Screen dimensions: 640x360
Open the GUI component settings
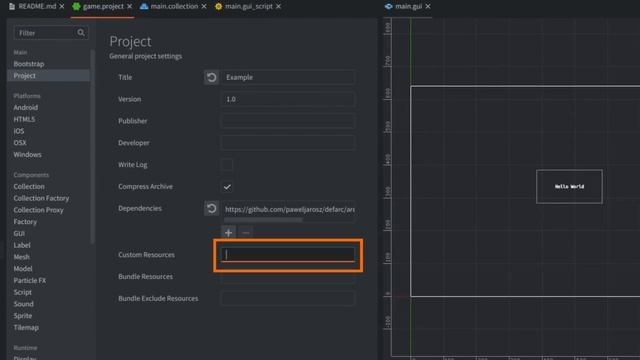[19, 233]
